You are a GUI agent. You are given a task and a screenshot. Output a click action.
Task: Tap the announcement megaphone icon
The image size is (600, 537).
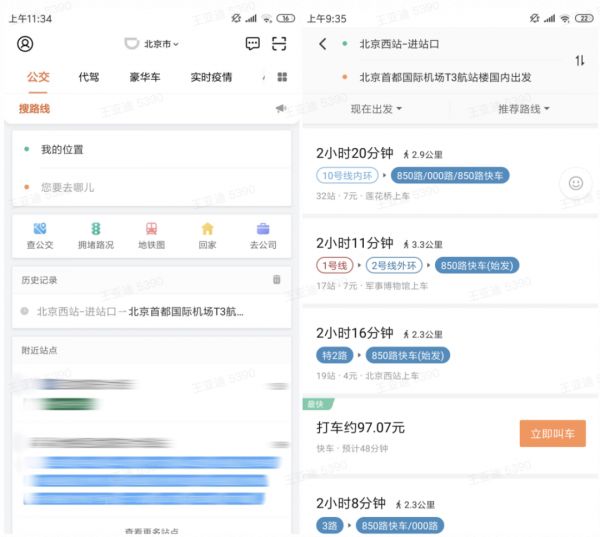pos(280,109)
